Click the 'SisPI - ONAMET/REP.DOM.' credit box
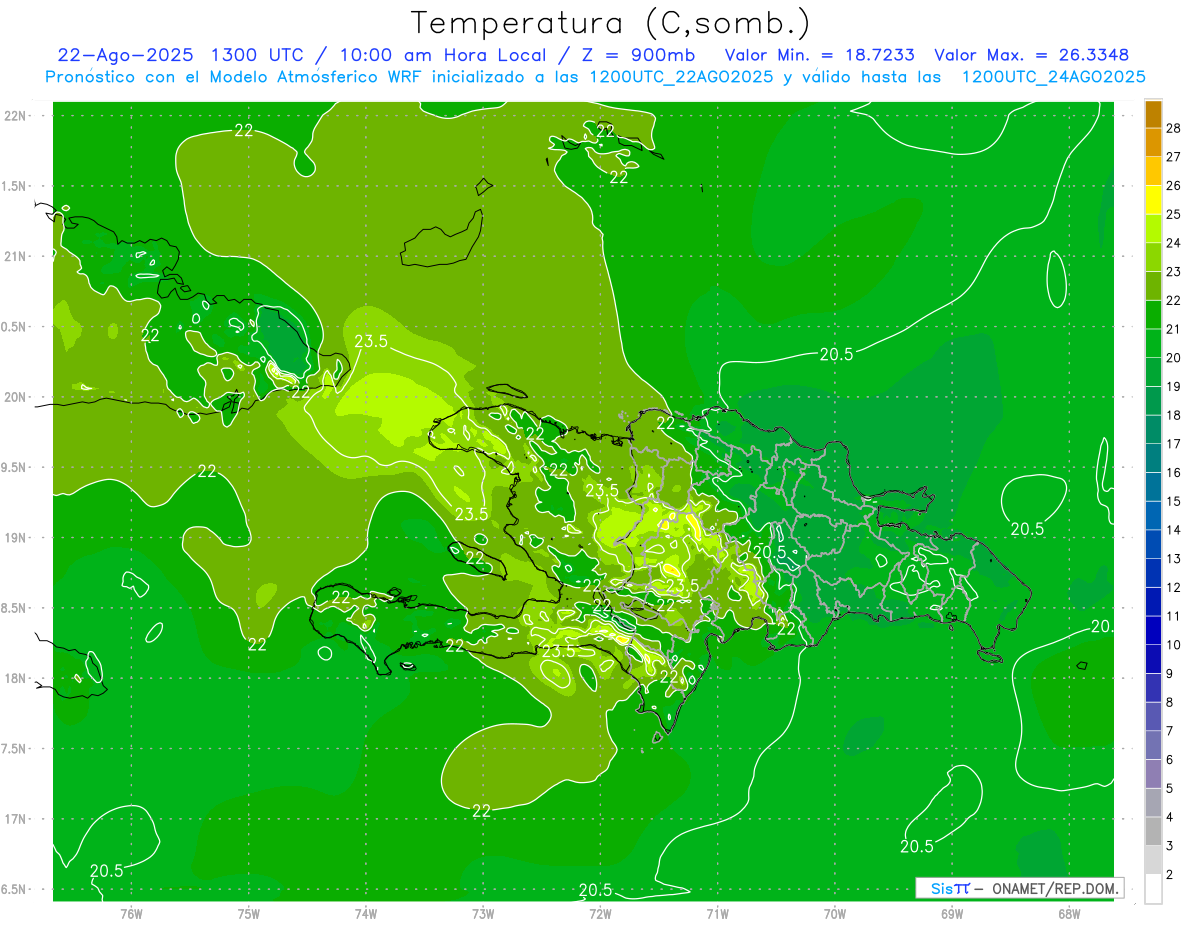This screenshot has height=927, width=1200. point(1019,888)
